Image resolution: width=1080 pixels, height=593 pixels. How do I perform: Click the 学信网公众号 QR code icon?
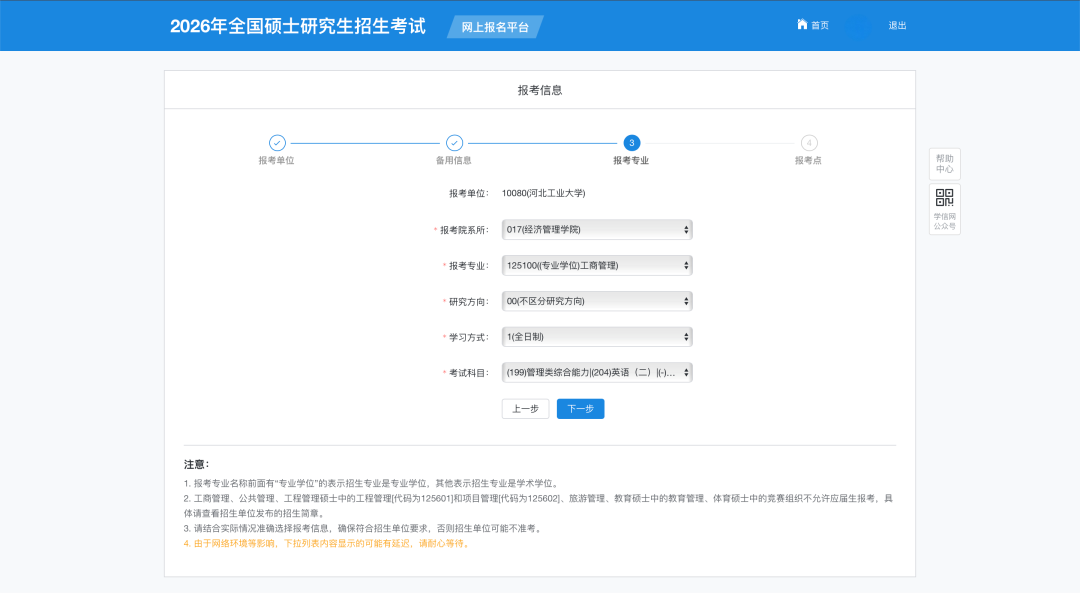click(x=944, y=198)
